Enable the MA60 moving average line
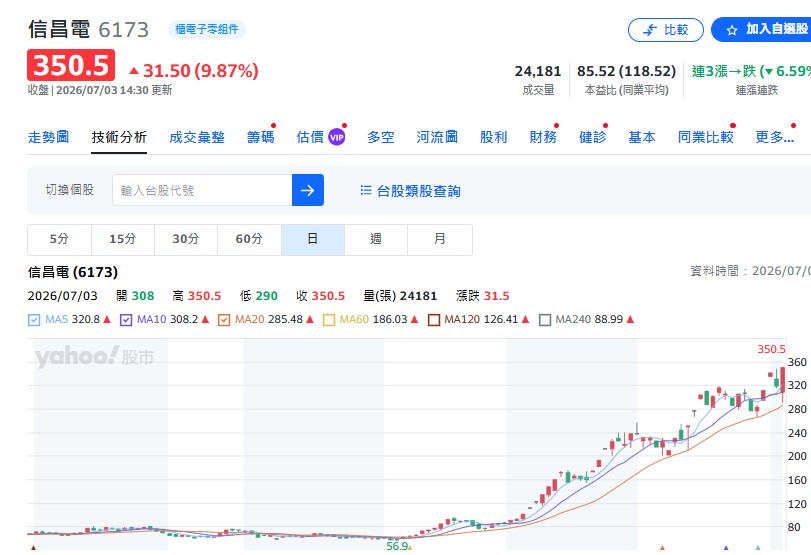This screenshot has height=555, width=811. click(x=328, y=320)
